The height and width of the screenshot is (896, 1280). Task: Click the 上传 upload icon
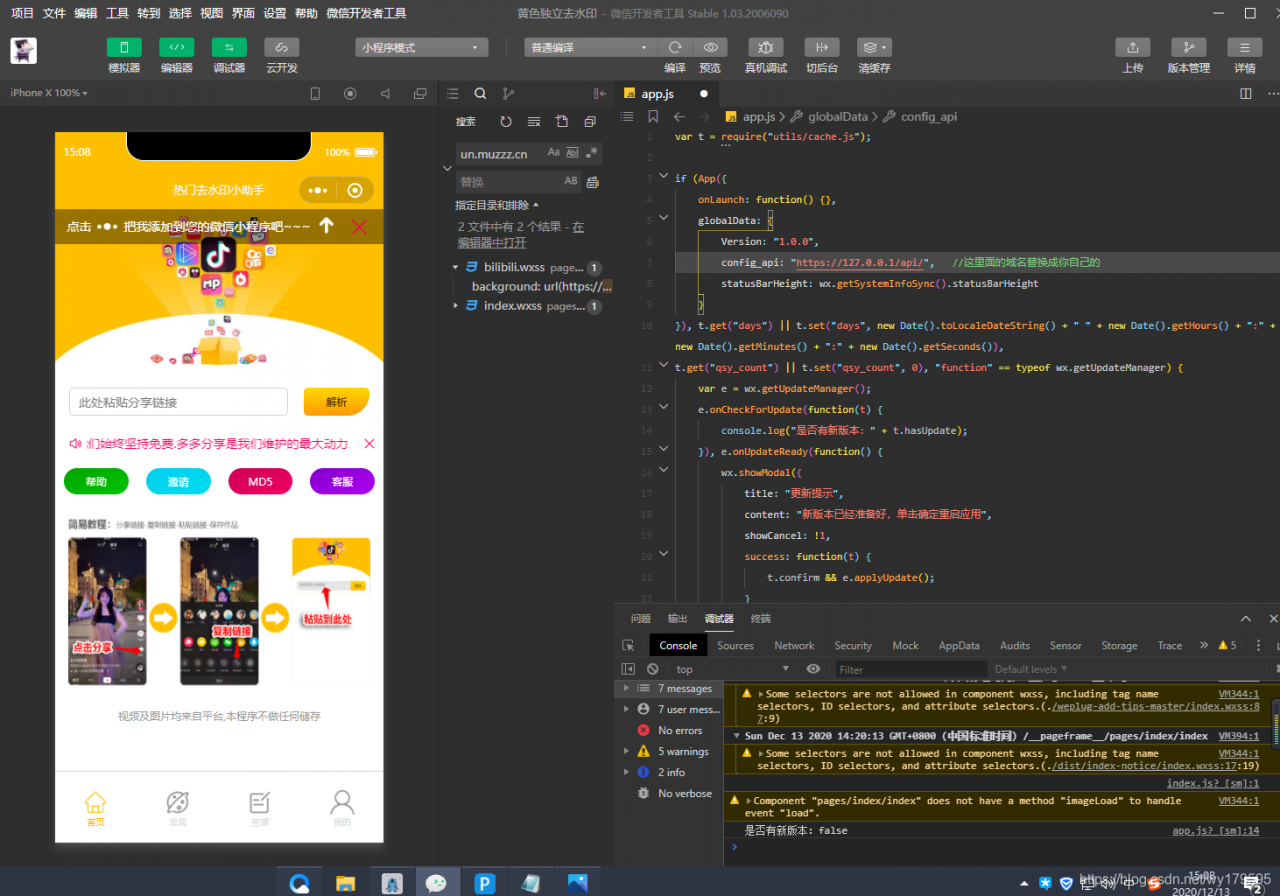[1132, 48]
